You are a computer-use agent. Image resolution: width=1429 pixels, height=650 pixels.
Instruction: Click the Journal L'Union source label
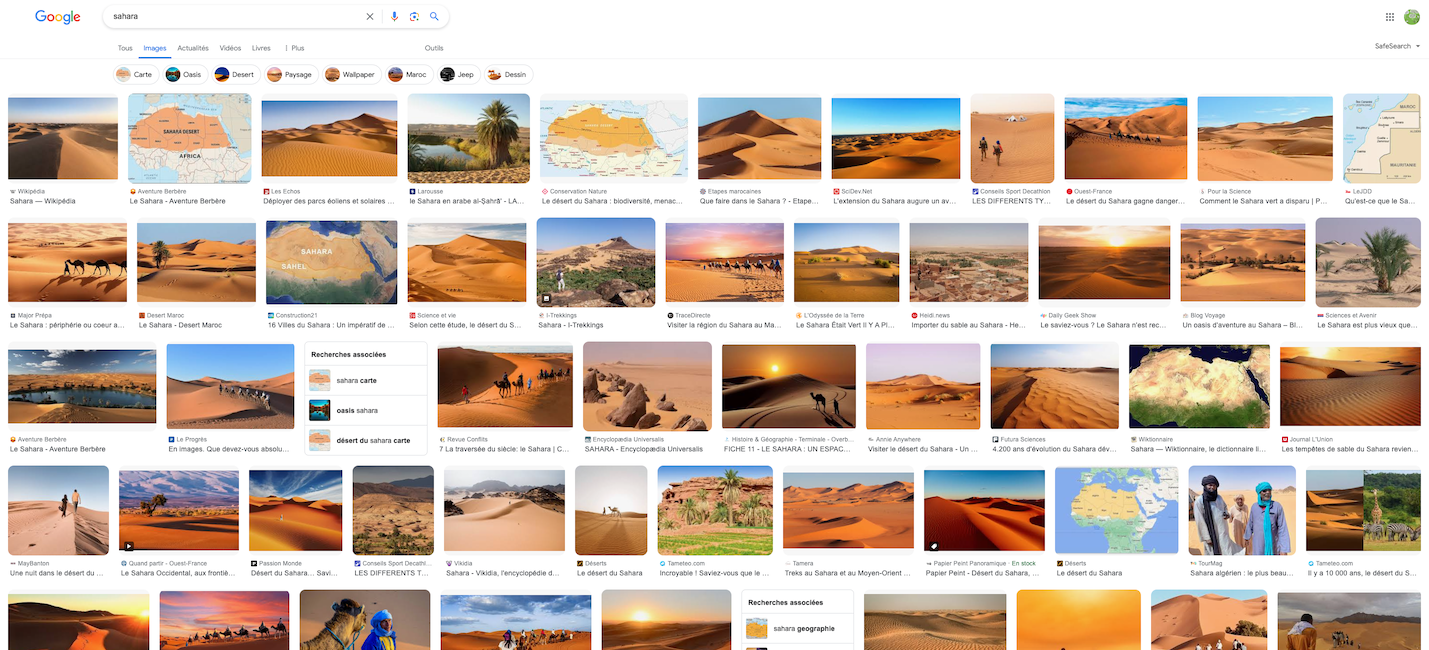tap(1311, 439)
